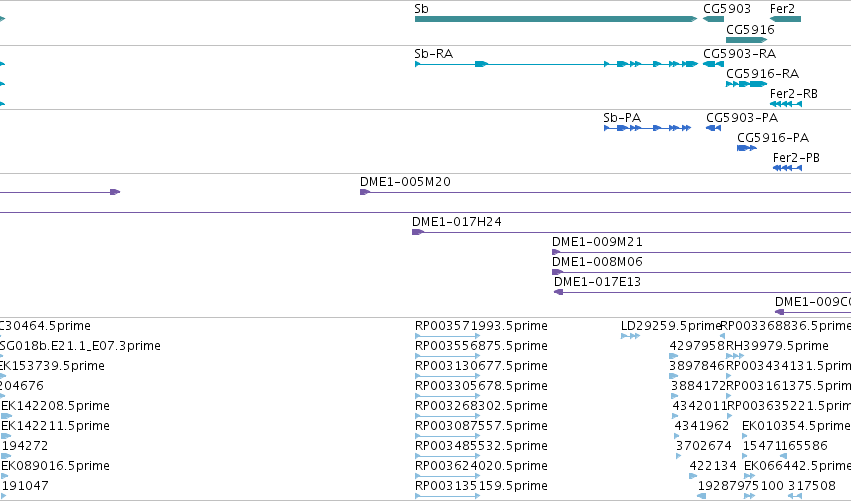
Task: Click the 191047 label
Action: point(25,486)
